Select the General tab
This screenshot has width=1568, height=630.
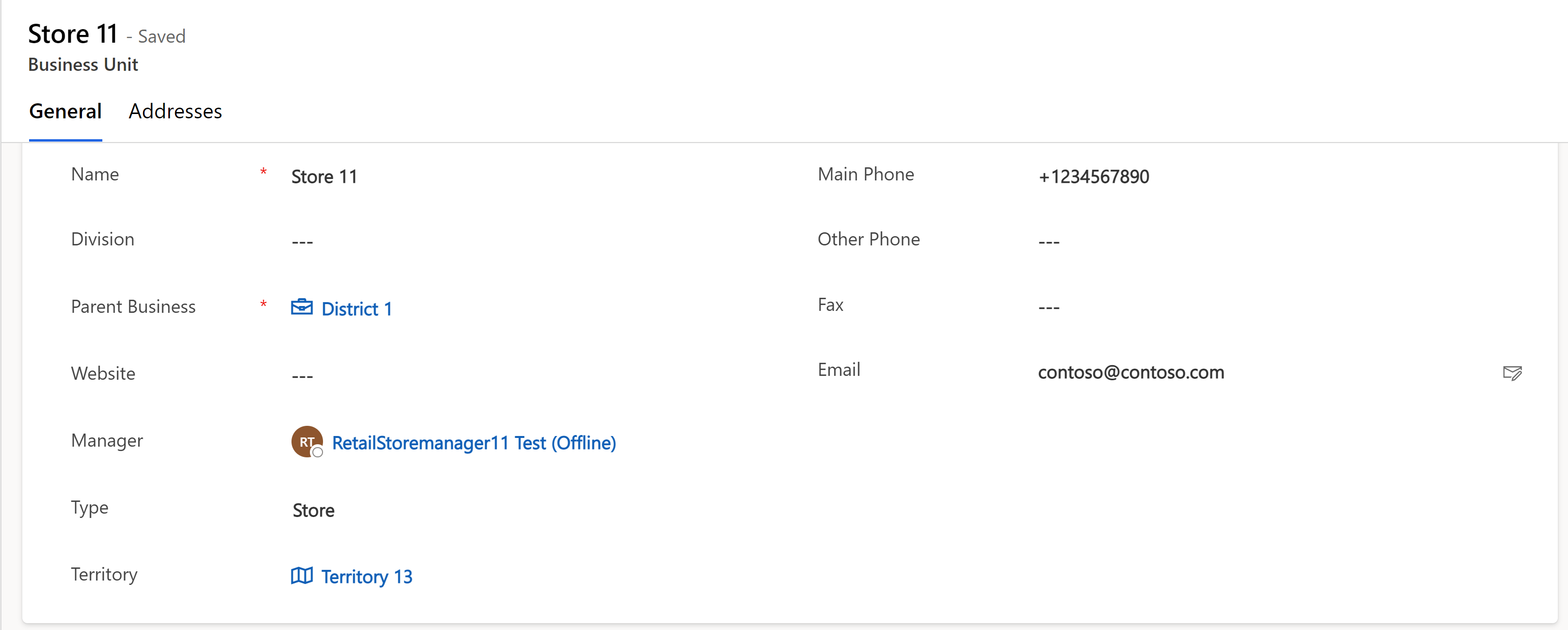[x=66, y=112]
